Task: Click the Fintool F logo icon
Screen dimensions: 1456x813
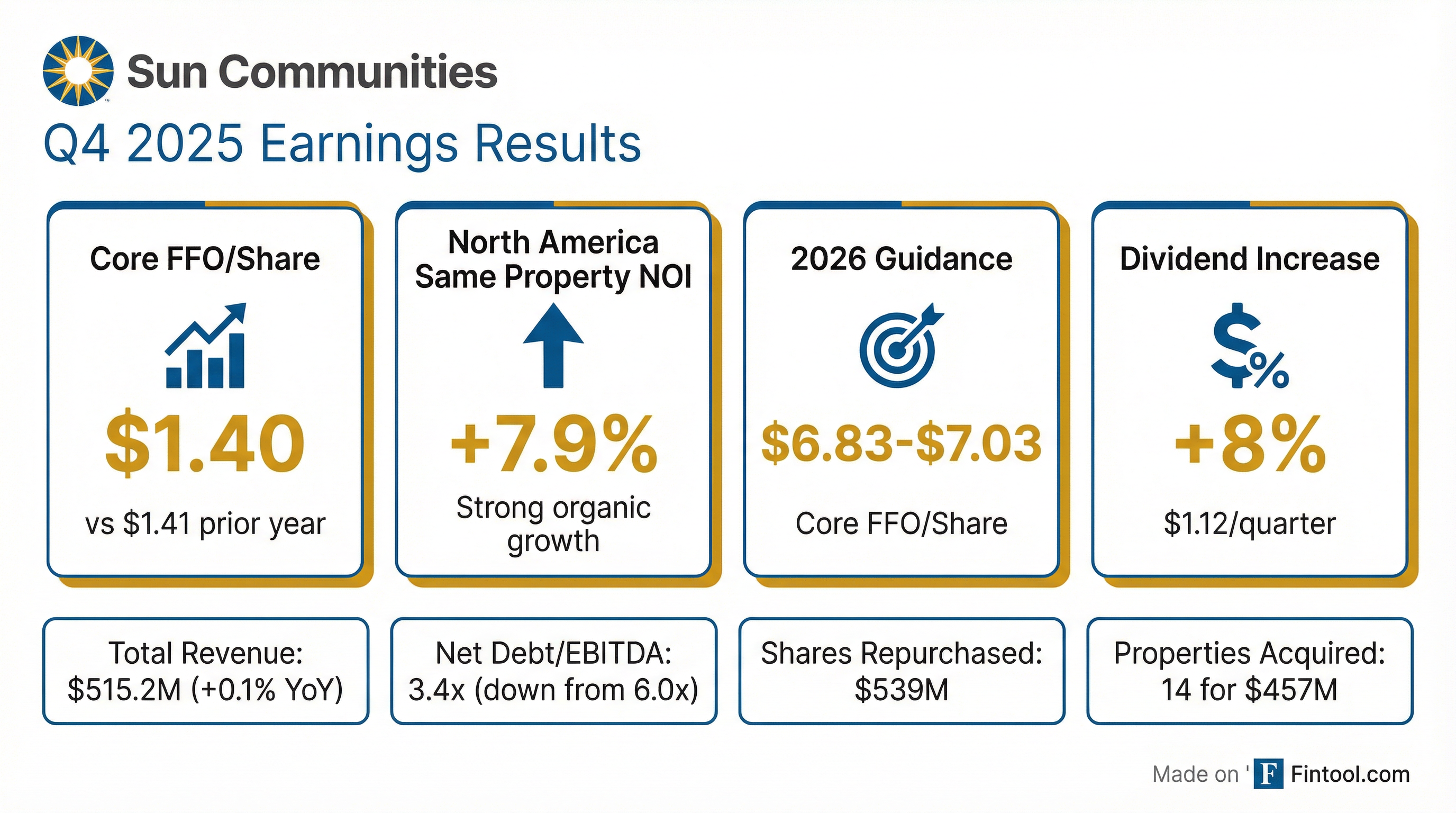Action: [1268, 773]
